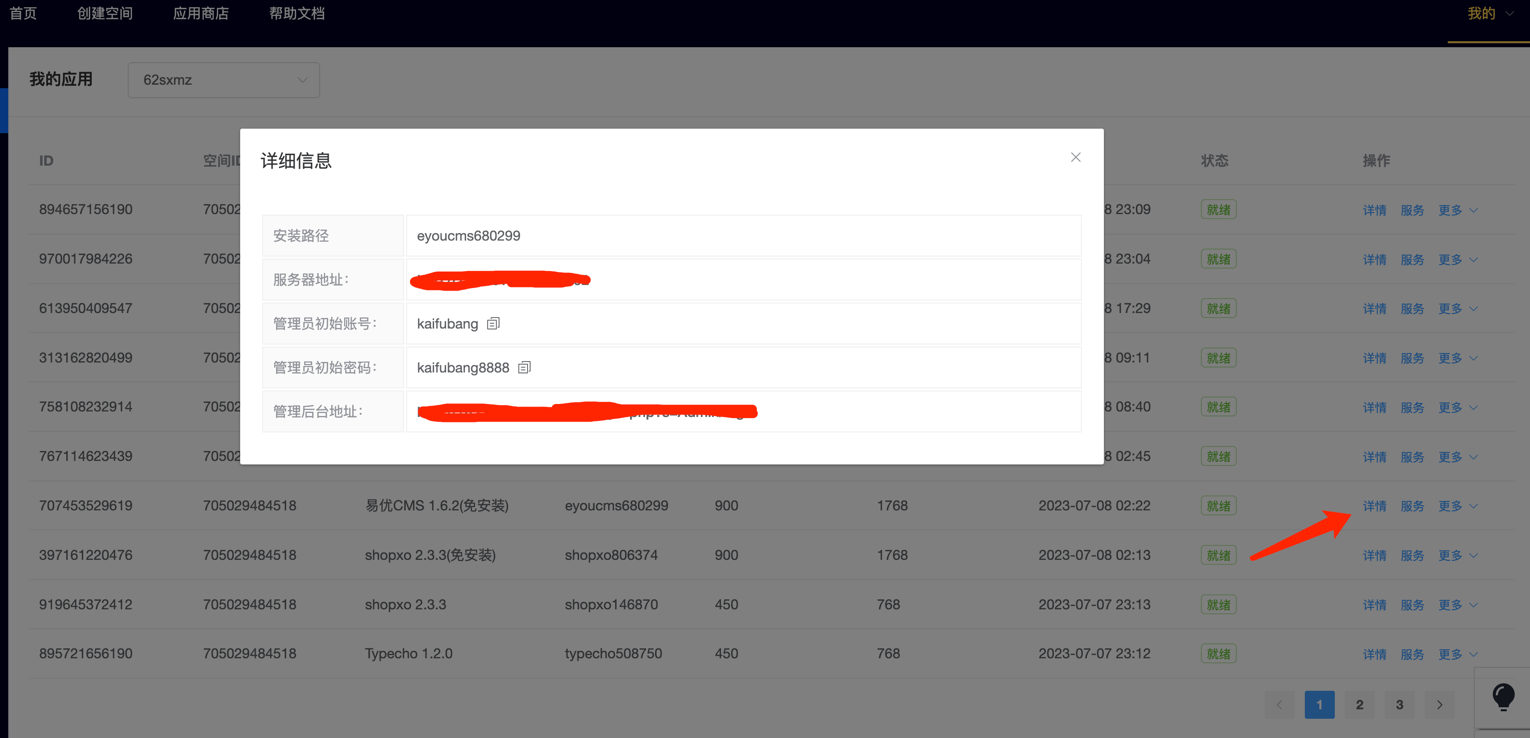The image size is (1530, 738).
Task: Select the install path value eyoucms680299 in dialog
Action: 468,236
